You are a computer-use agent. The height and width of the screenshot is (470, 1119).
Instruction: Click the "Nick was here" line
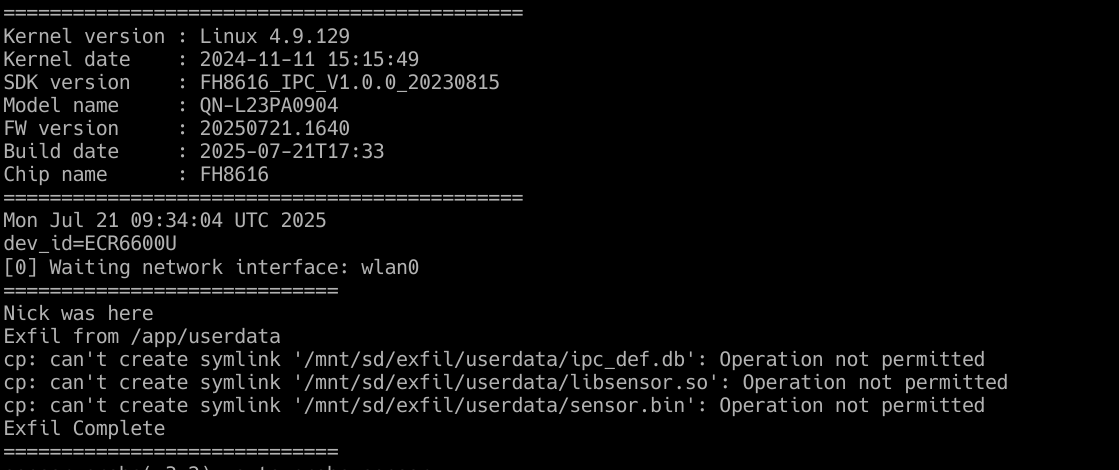[x=78, y=313]
